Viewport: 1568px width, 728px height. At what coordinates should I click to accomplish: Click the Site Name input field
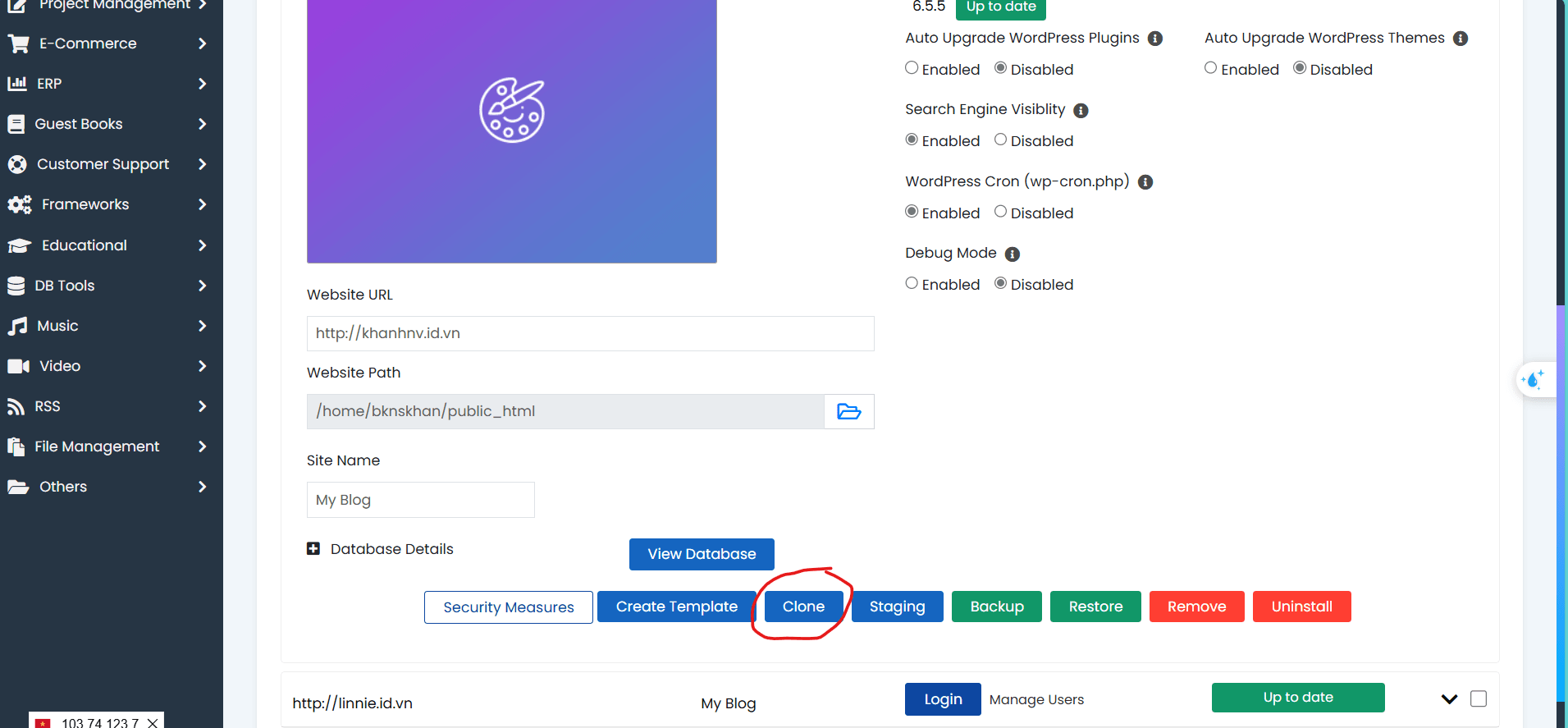pos(421,500)
